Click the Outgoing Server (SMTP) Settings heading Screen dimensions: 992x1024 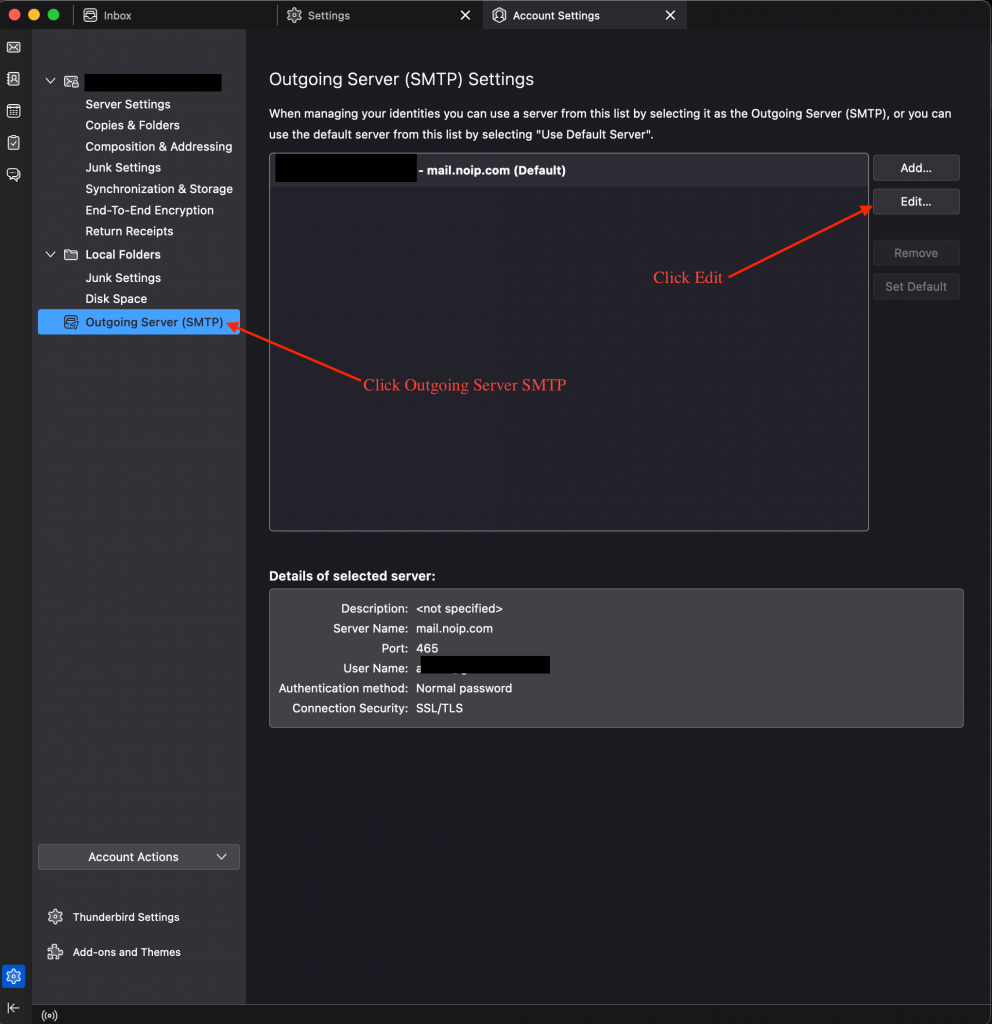[401, 79]
